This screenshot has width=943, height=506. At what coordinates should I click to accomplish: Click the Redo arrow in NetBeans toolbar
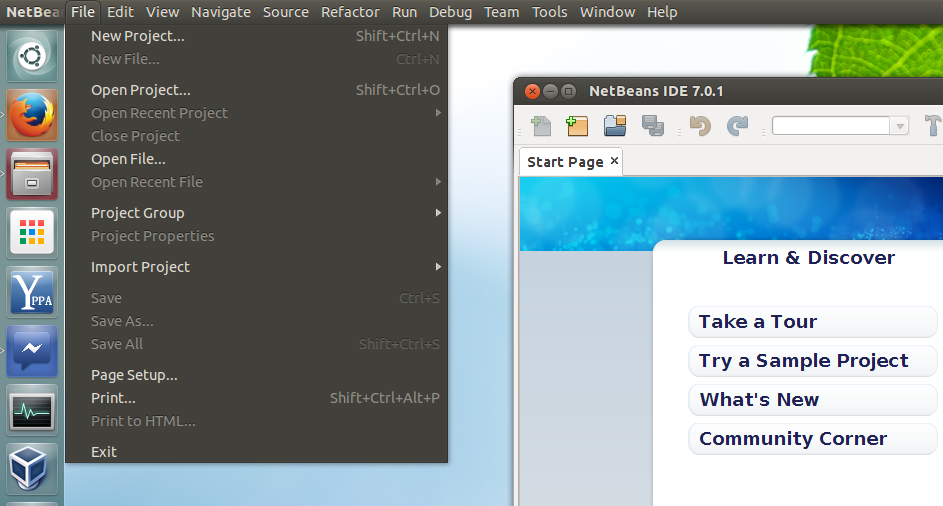coord(737,126)
